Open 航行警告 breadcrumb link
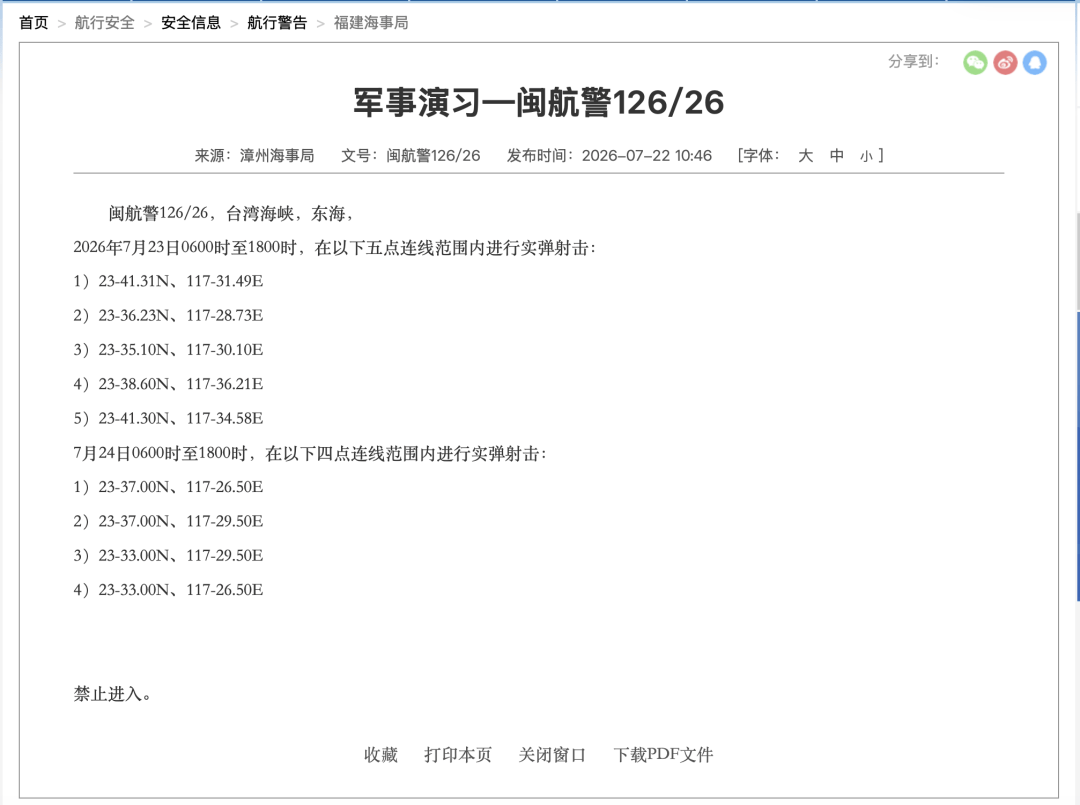The width and height of the screenshot is (1080, 805). coord(277,23)
